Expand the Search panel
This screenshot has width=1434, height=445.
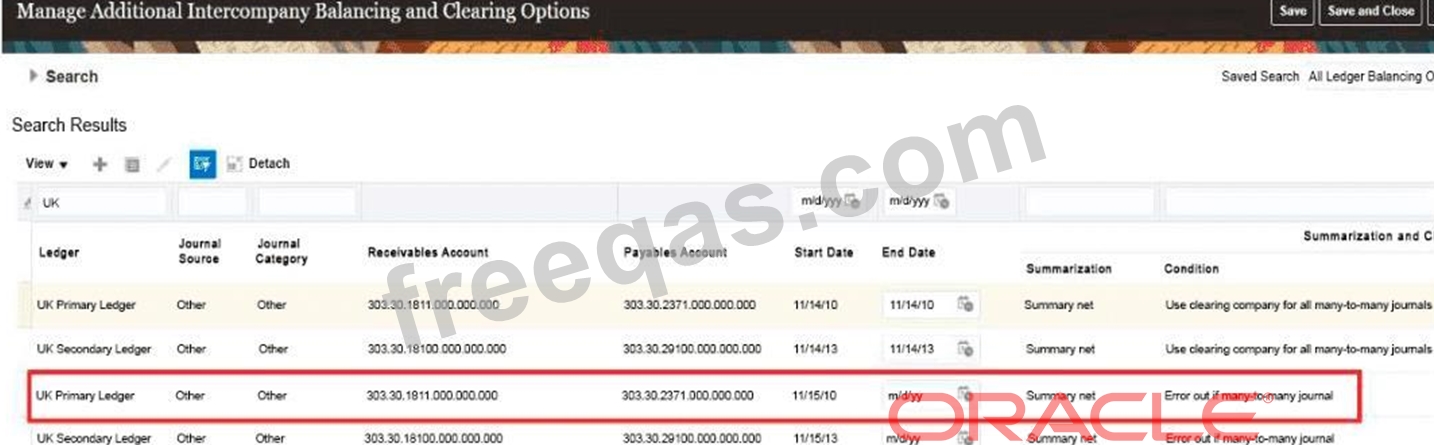tap(35, 76)
